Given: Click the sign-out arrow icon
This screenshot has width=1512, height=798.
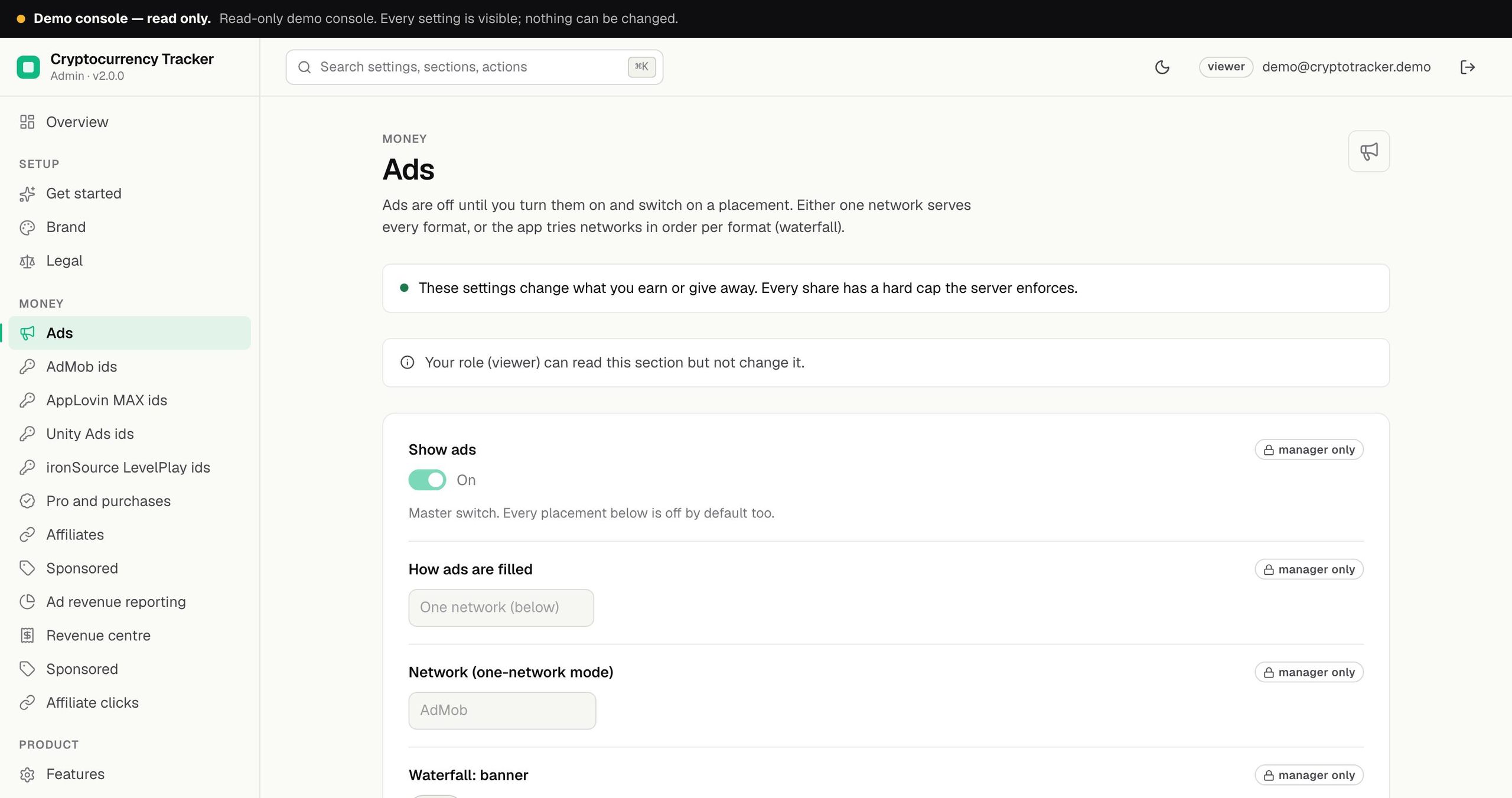Looking at the screenshot, I should [1468, 67].
